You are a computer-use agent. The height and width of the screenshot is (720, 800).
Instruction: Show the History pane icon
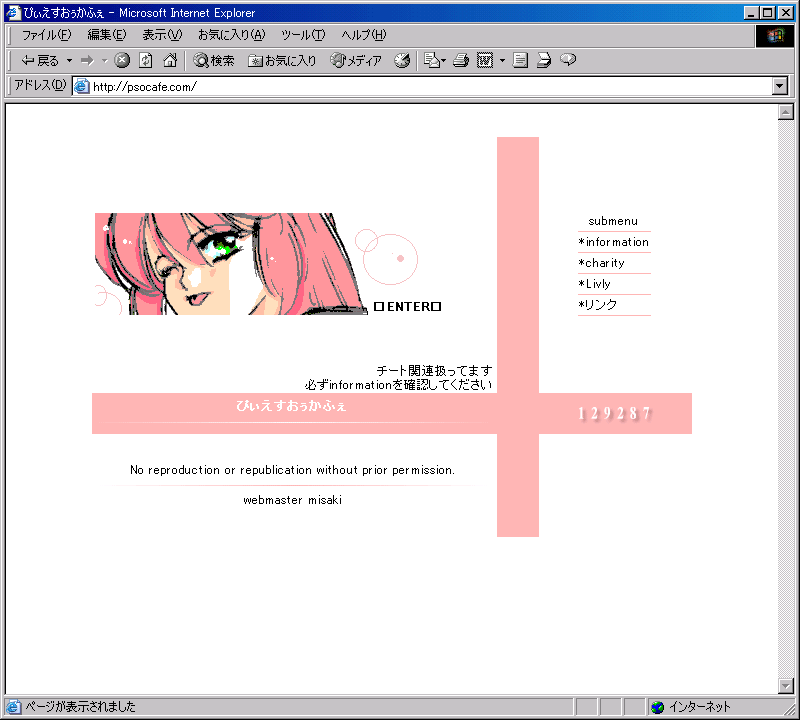coord(402,60)
